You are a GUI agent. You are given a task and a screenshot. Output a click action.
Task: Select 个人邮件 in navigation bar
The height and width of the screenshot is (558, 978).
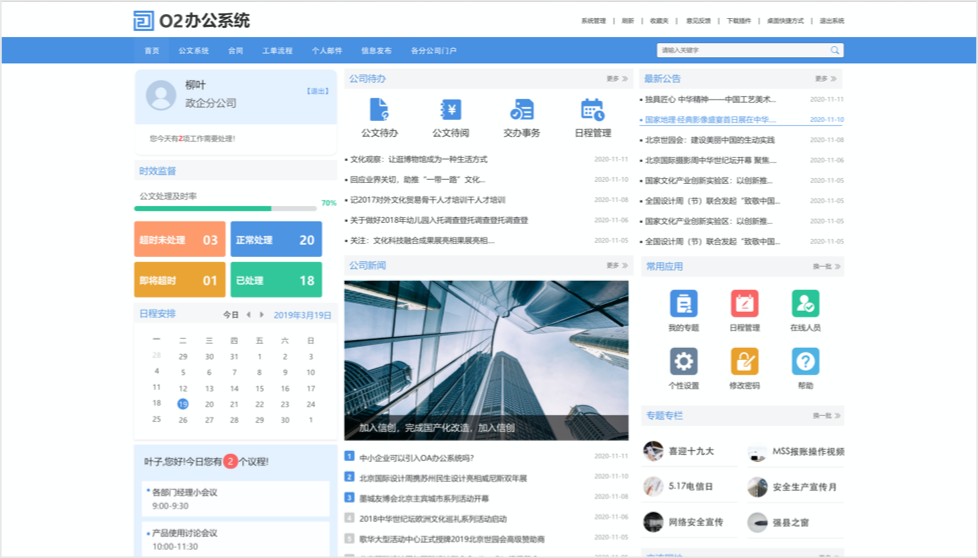[326, 50]
